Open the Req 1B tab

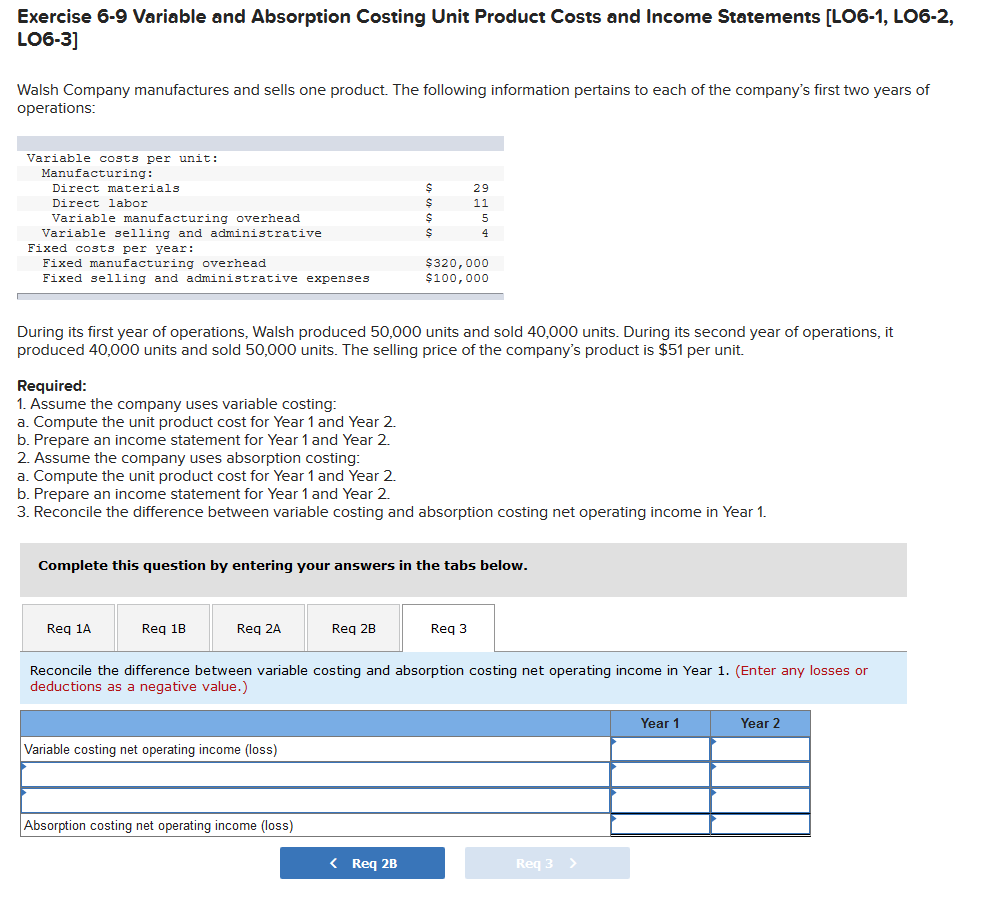tap(164, 627)
